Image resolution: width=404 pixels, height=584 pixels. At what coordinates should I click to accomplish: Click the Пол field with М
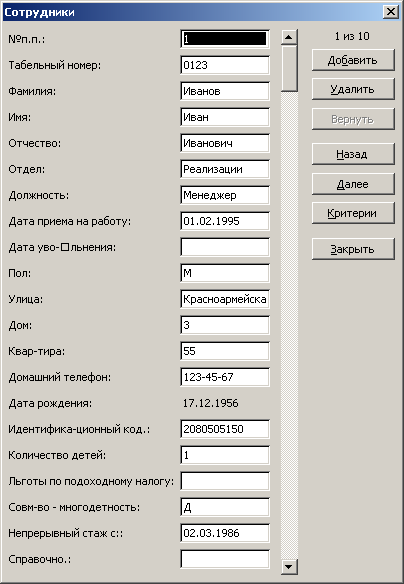pos(225,273)
